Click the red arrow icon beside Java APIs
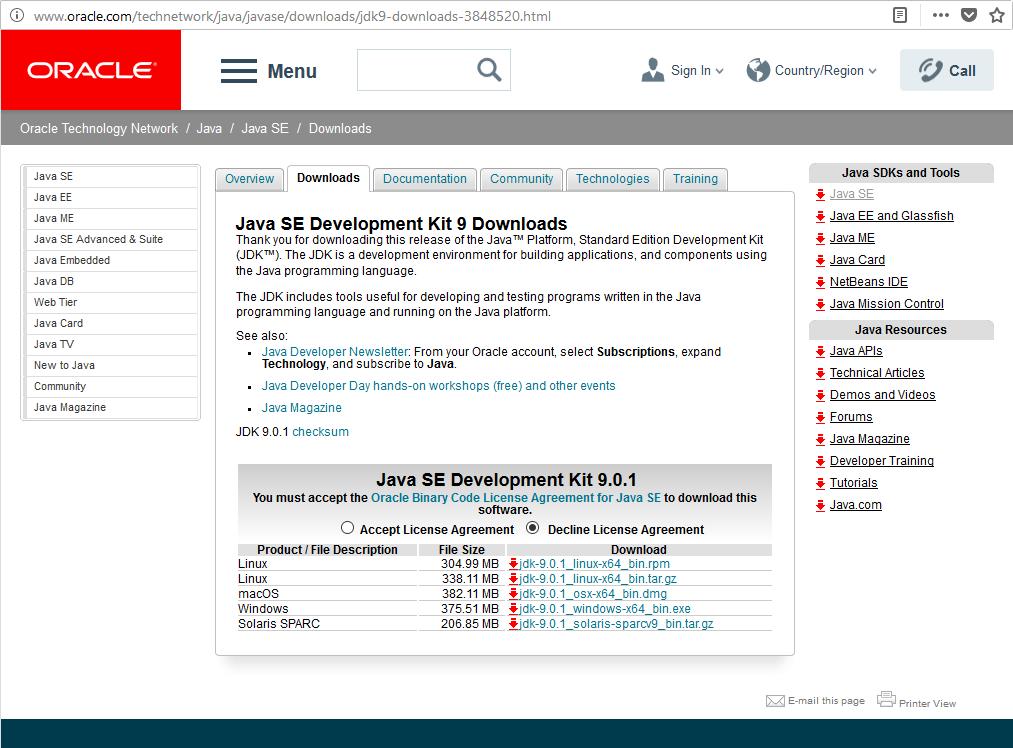The height and width of the screenshot is (748, 1013). click(x=820, y=351)
